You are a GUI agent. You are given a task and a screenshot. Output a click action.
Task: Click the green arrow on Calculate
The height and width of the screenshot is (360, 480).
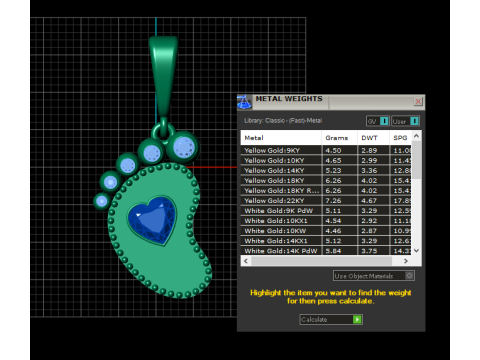[357, 319]
